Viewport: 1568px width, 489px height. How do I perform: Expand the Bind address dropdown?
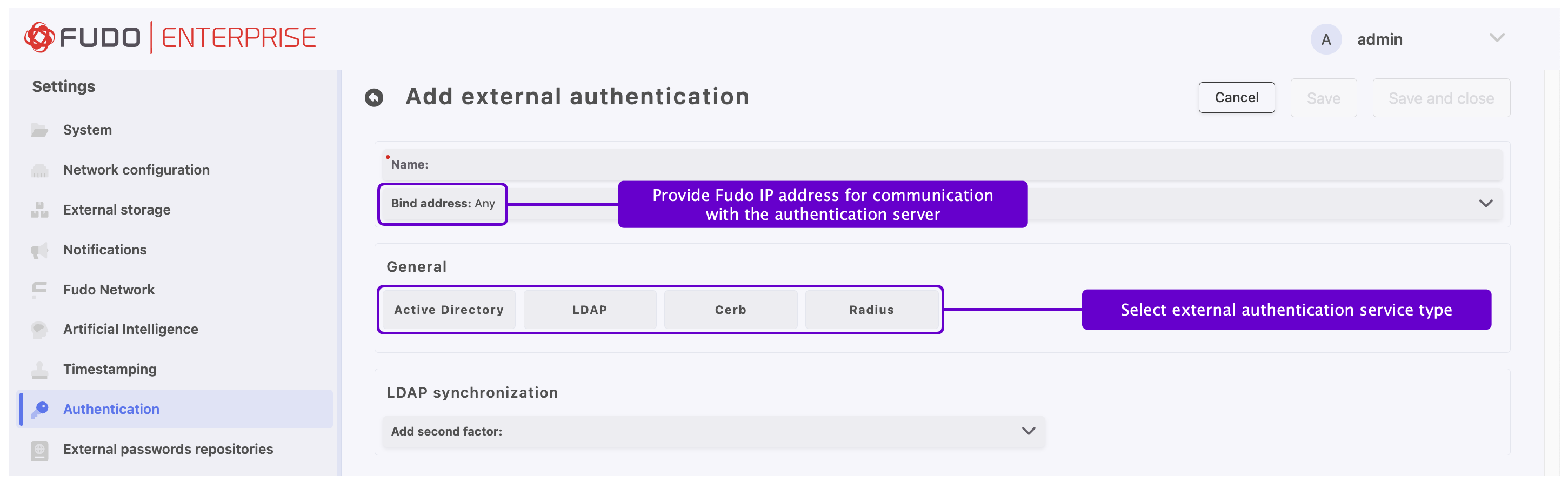tap(1485, 204)
